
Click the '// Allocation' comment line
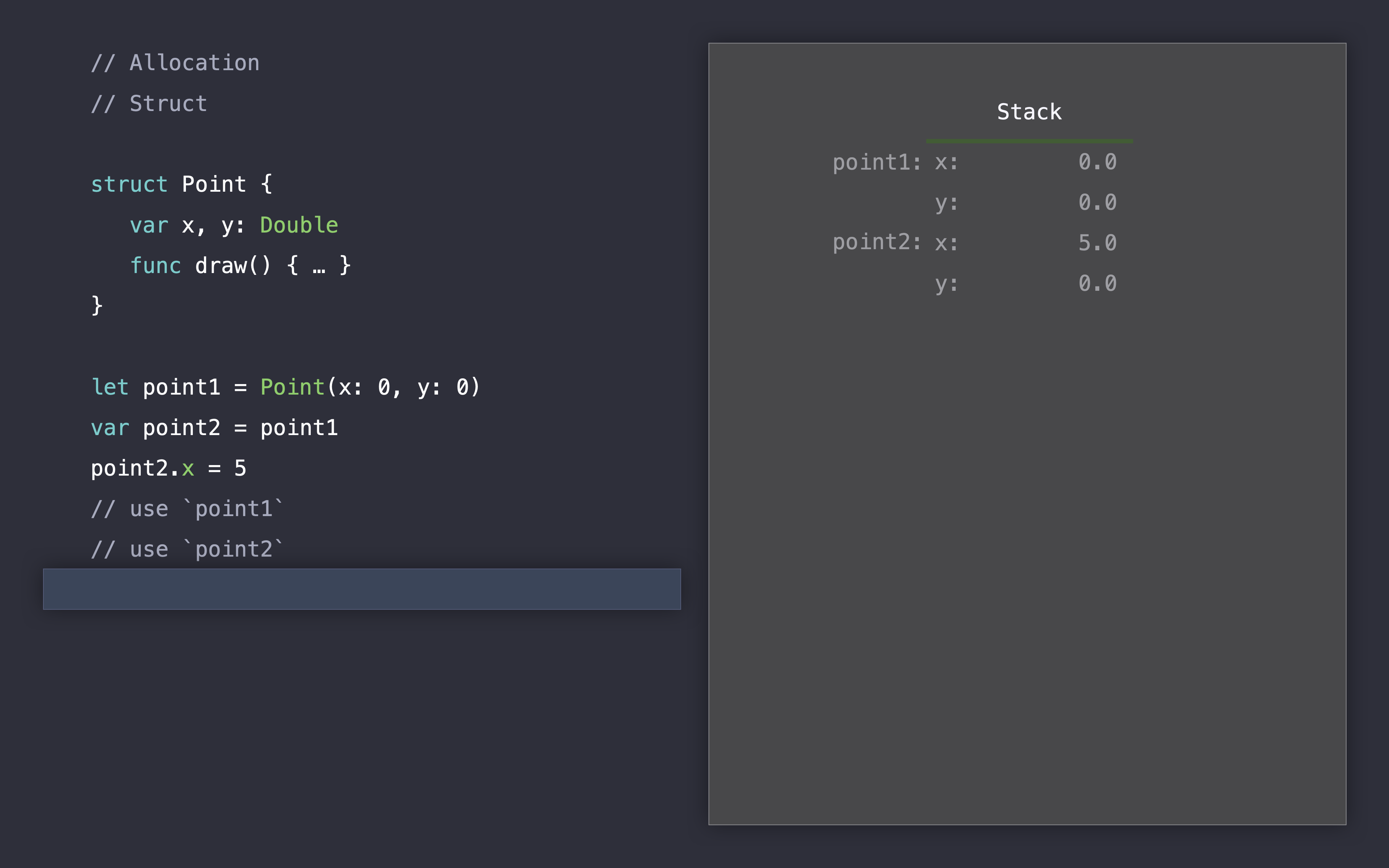point(175,63)
